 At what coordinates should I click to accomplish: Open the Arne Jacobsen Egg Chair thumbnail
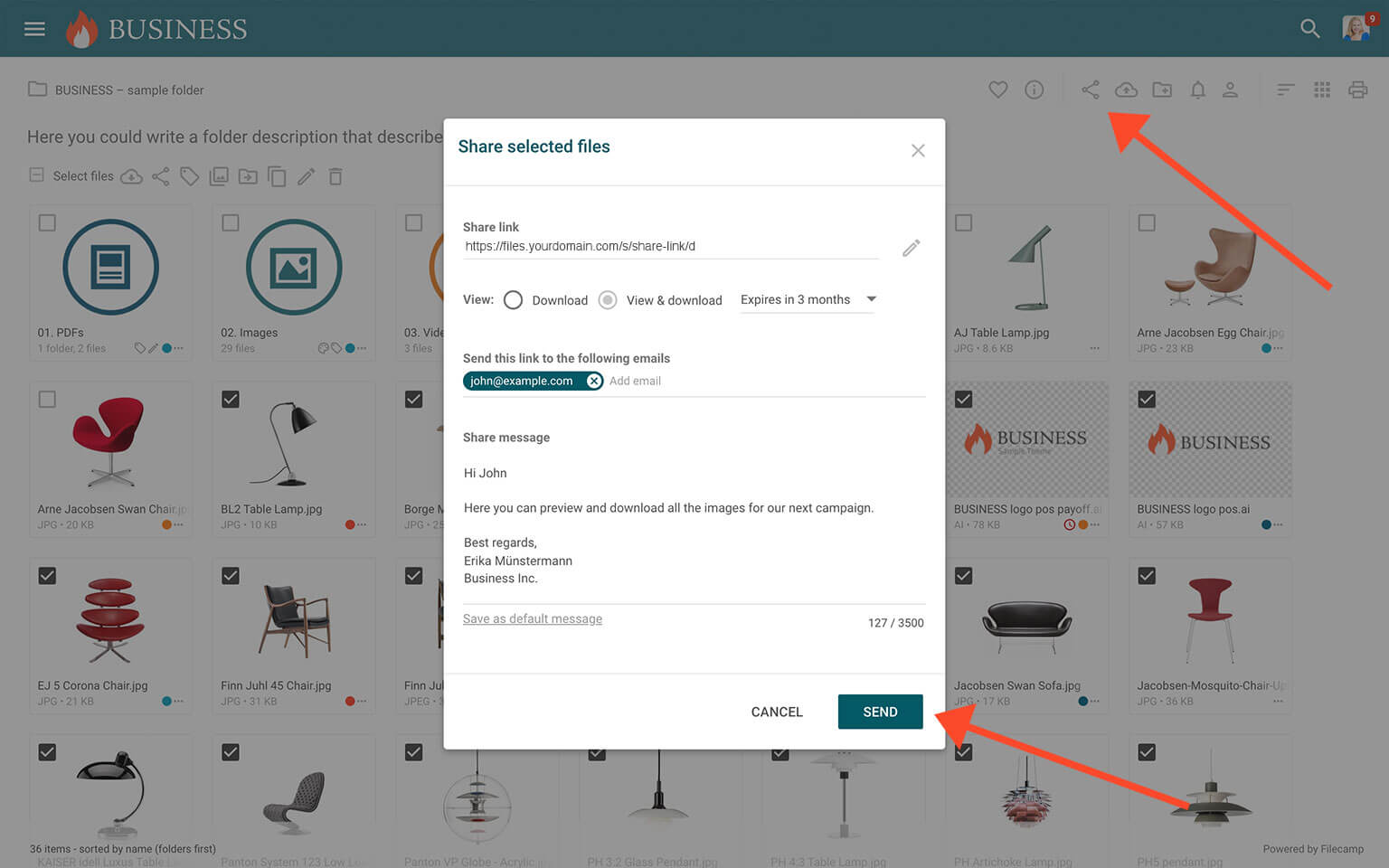pyautogui.click(x=1210, y=268)
